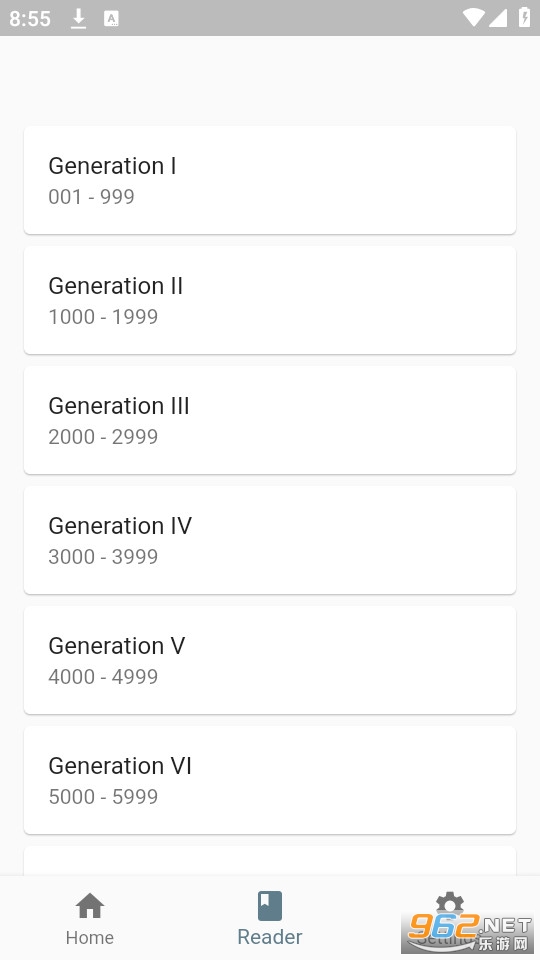Tap the keyboard language status icon
Screen dimensions: 540x960
(x=111, y=18)
